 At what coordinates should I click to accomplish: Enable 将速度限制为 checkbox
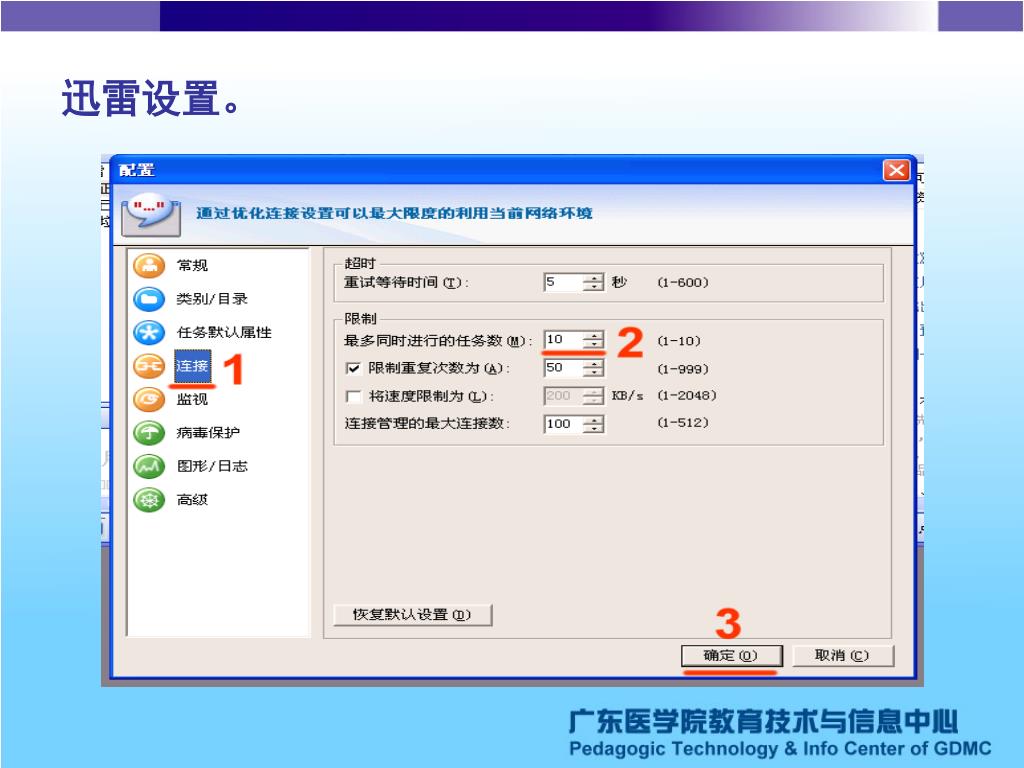[x=353, y=396]
